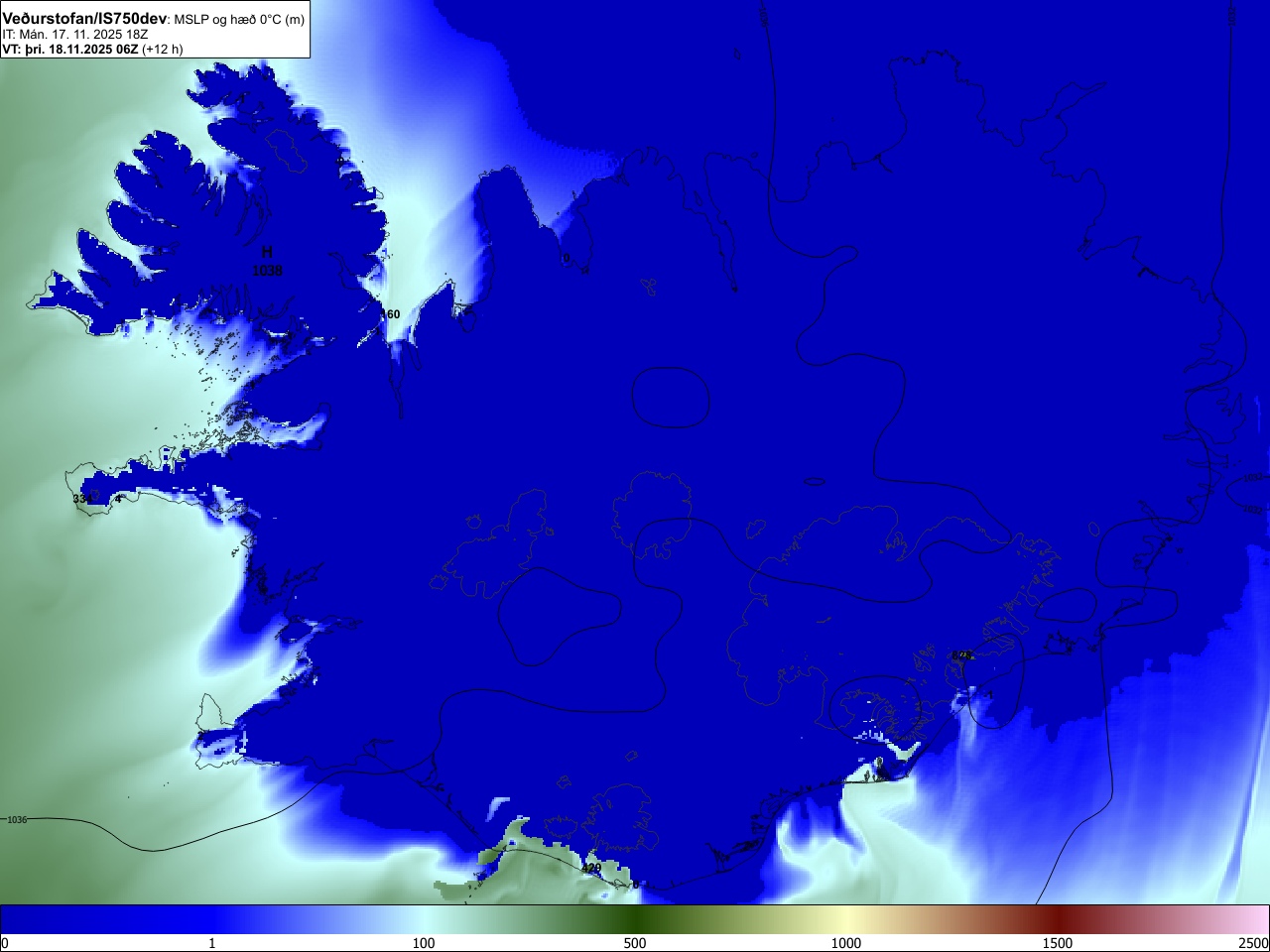The height and width of the screenshot is (952, 1270).
Task: Click the '1038' pressure value under the H
Action: 267,270
